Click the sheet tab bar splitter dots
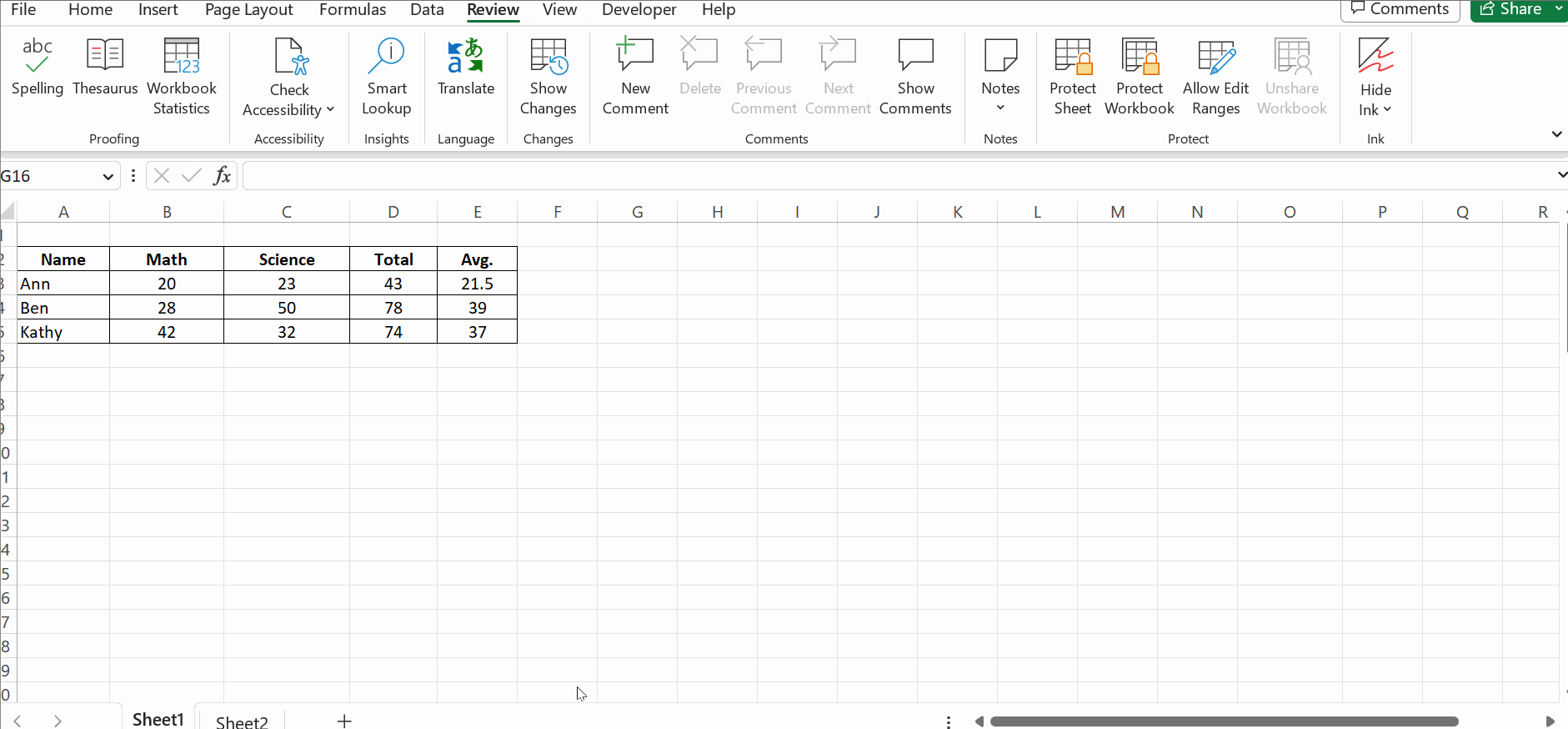1568x729 pixels. click(949, 721)
